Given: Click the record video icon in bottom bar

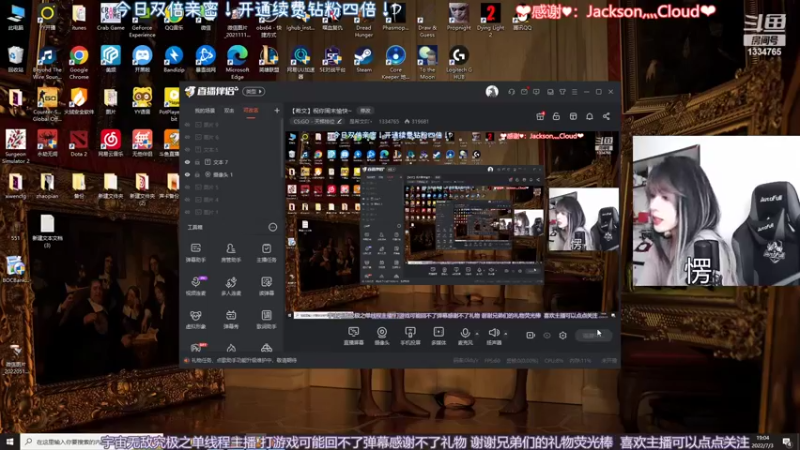Looking at the screenshot, I should pyautogui.click(x=531, y=335).
